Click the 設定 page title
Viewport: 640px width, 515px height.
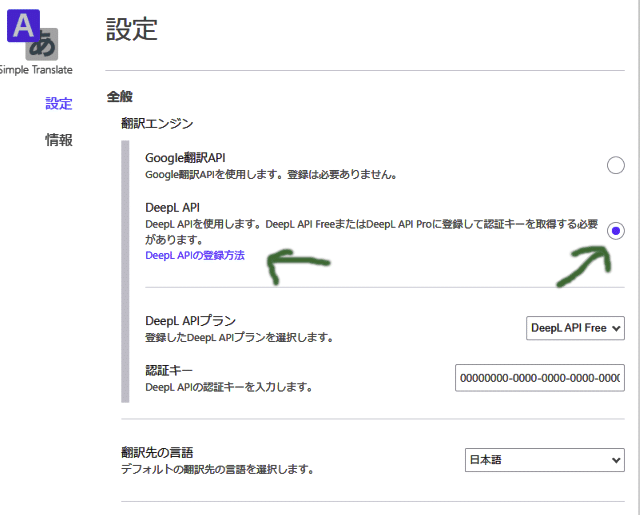(x=132, y=29)
